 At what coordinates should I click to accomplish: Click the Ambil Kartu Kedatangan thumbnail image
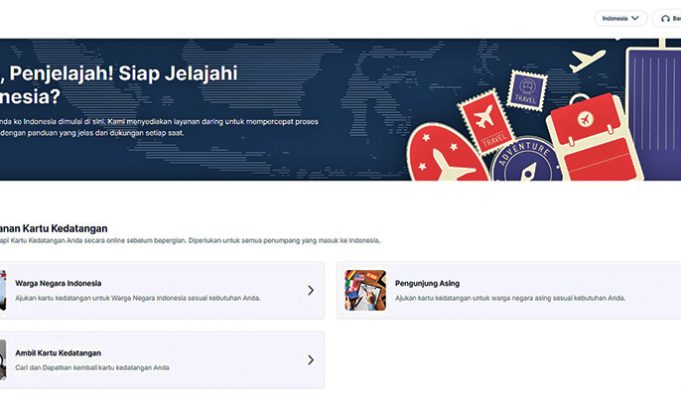(x=3, y=359)
